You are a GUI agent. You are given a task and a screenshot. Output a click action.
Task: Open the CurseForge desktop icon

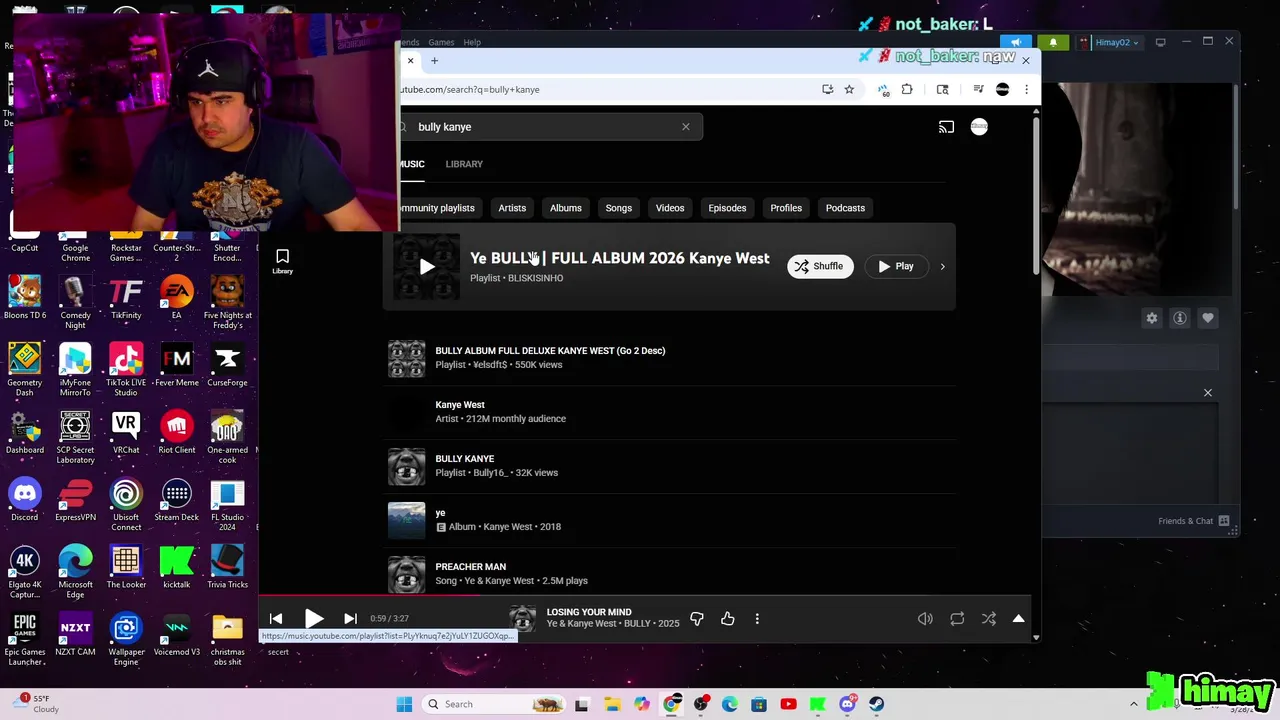(x=227, y=365)
